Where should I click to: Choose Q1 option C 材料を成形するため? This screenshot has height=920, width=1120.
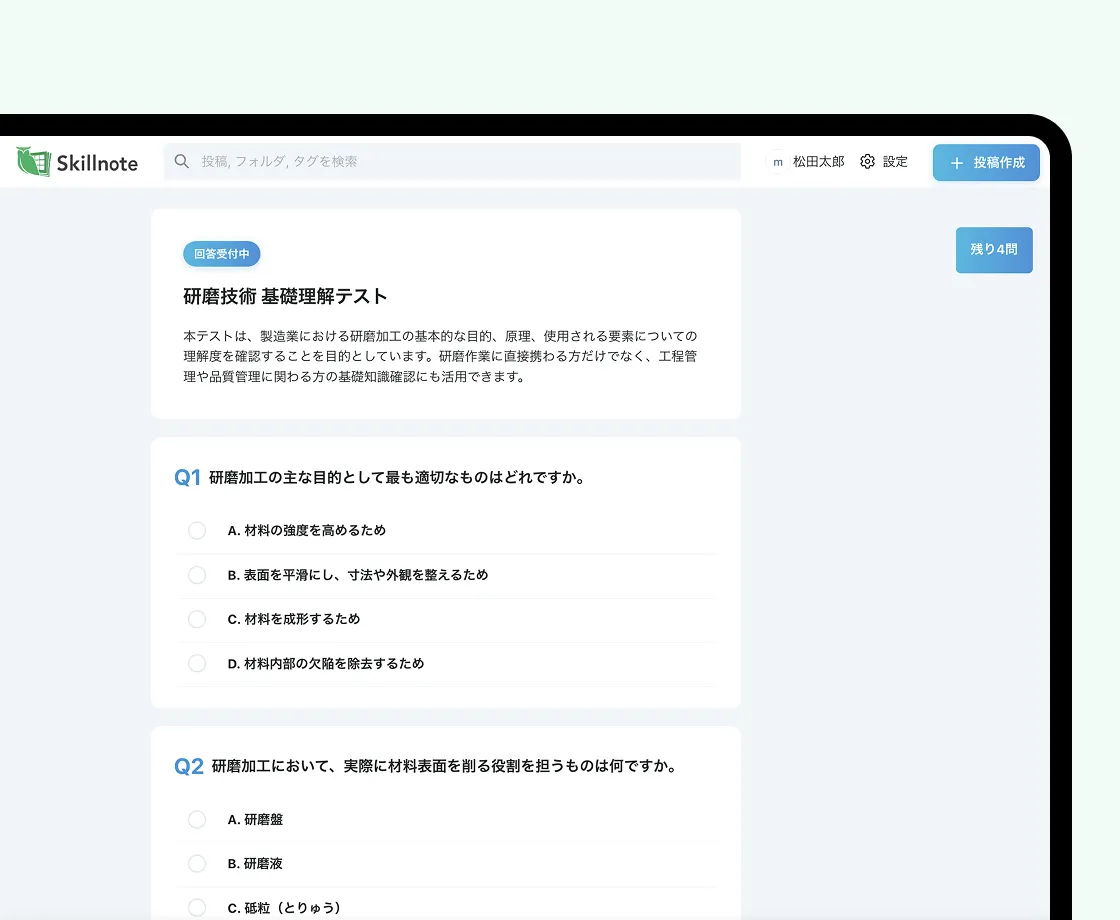(x=197, y=619)
